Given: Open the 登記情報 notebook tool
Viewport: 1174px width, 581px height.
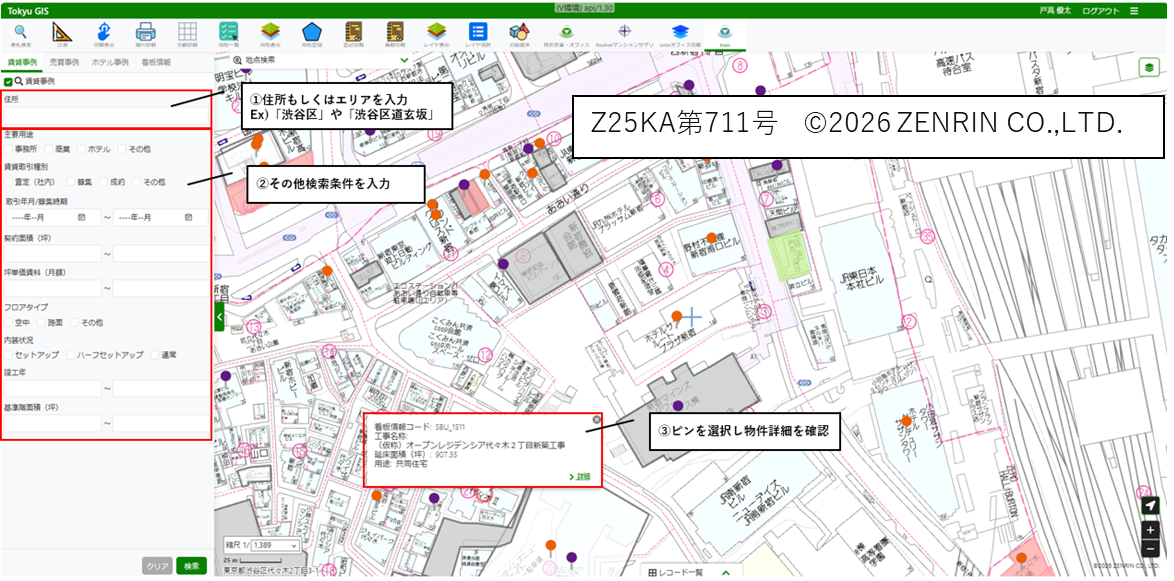Looking at the screenshot, I should pos(353,35).
